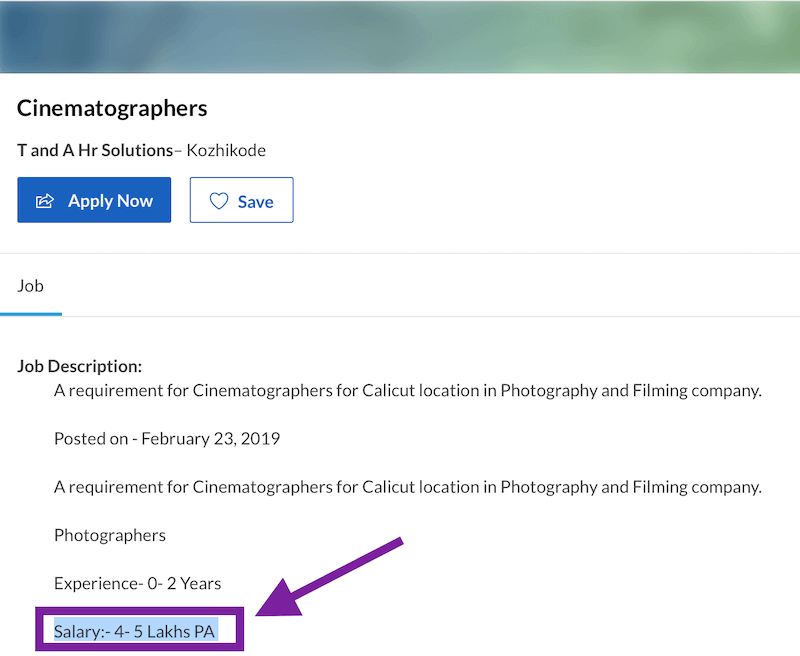The height and width of the screenshot is (656, 800).
Task: Click the blurred banner image at the top
Action: tap(400, 36)
